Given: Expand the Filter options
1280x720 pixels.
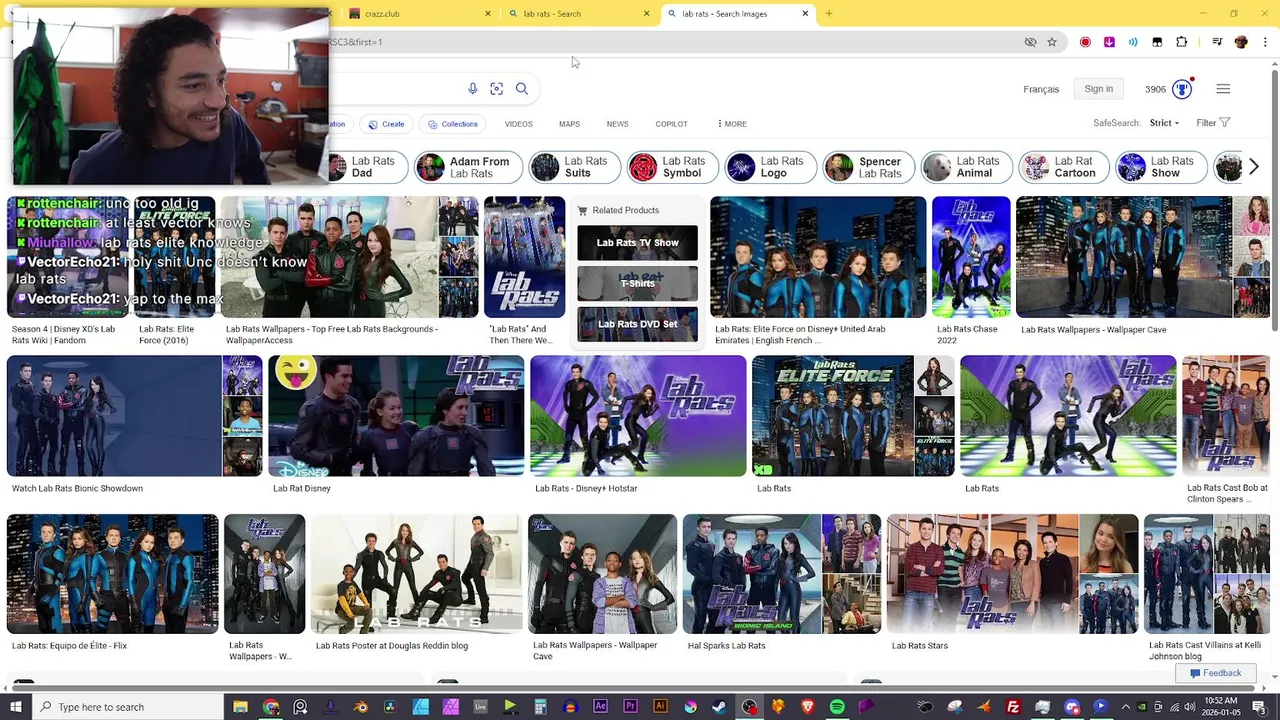Looking at the screenshot, I should pos(1213,123).
